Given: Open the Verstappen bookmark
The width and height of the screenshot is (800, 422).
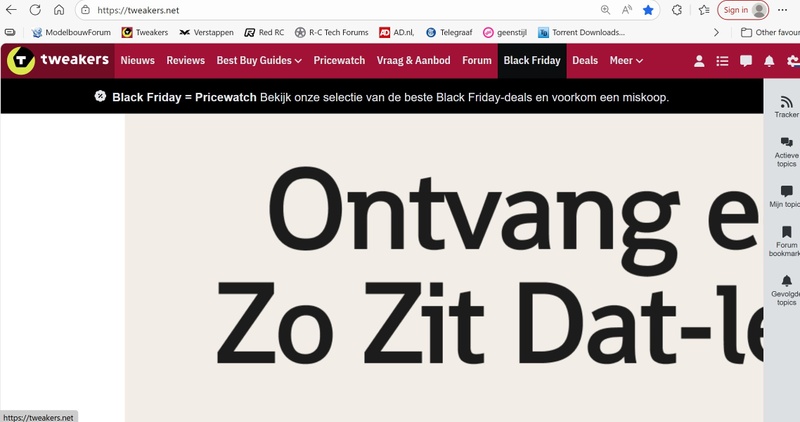Looking at the screenshot, I should coord(206,32).
